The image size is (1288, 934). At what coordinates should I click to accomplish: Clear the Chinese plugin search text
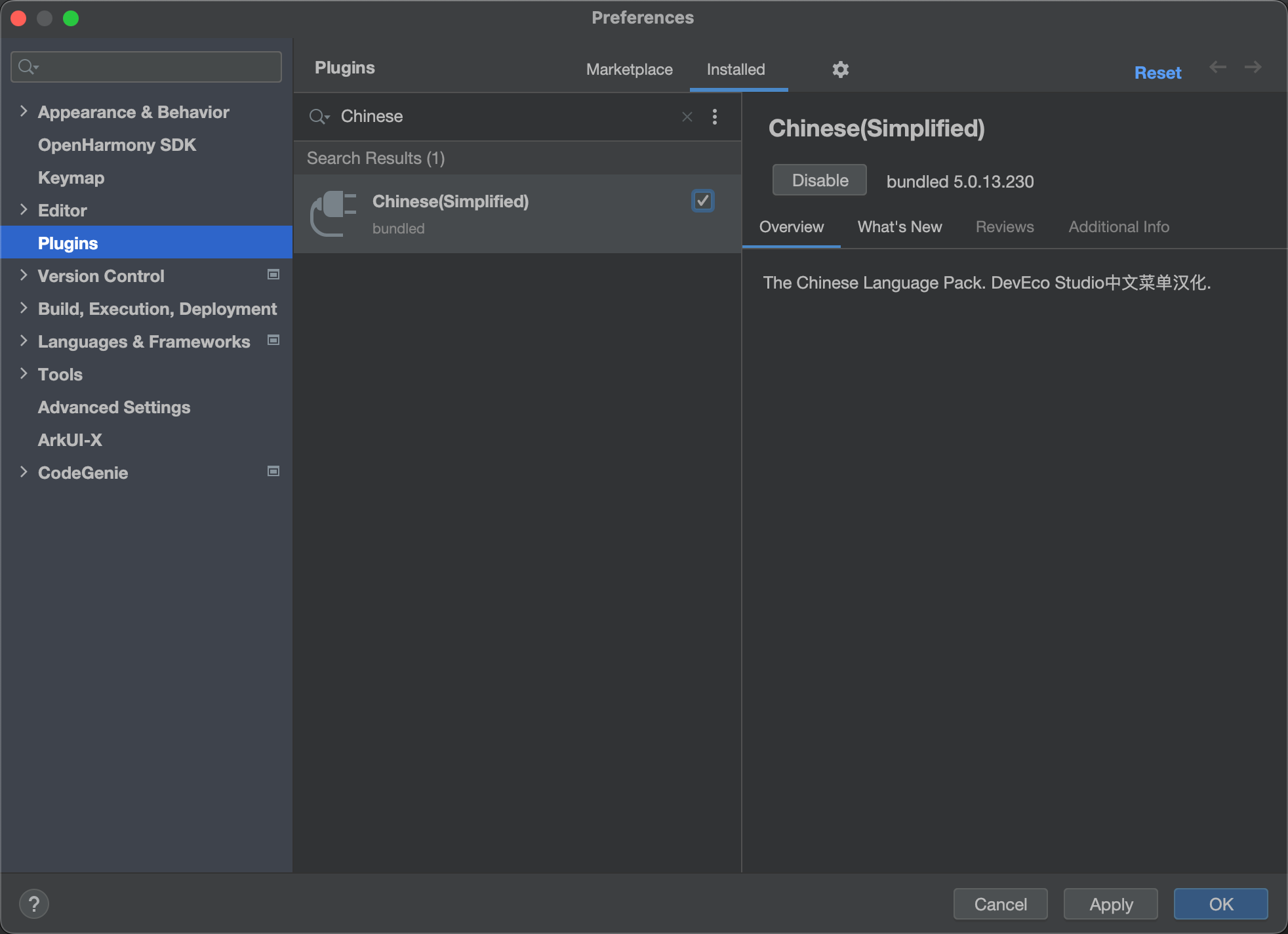[687, 117]
